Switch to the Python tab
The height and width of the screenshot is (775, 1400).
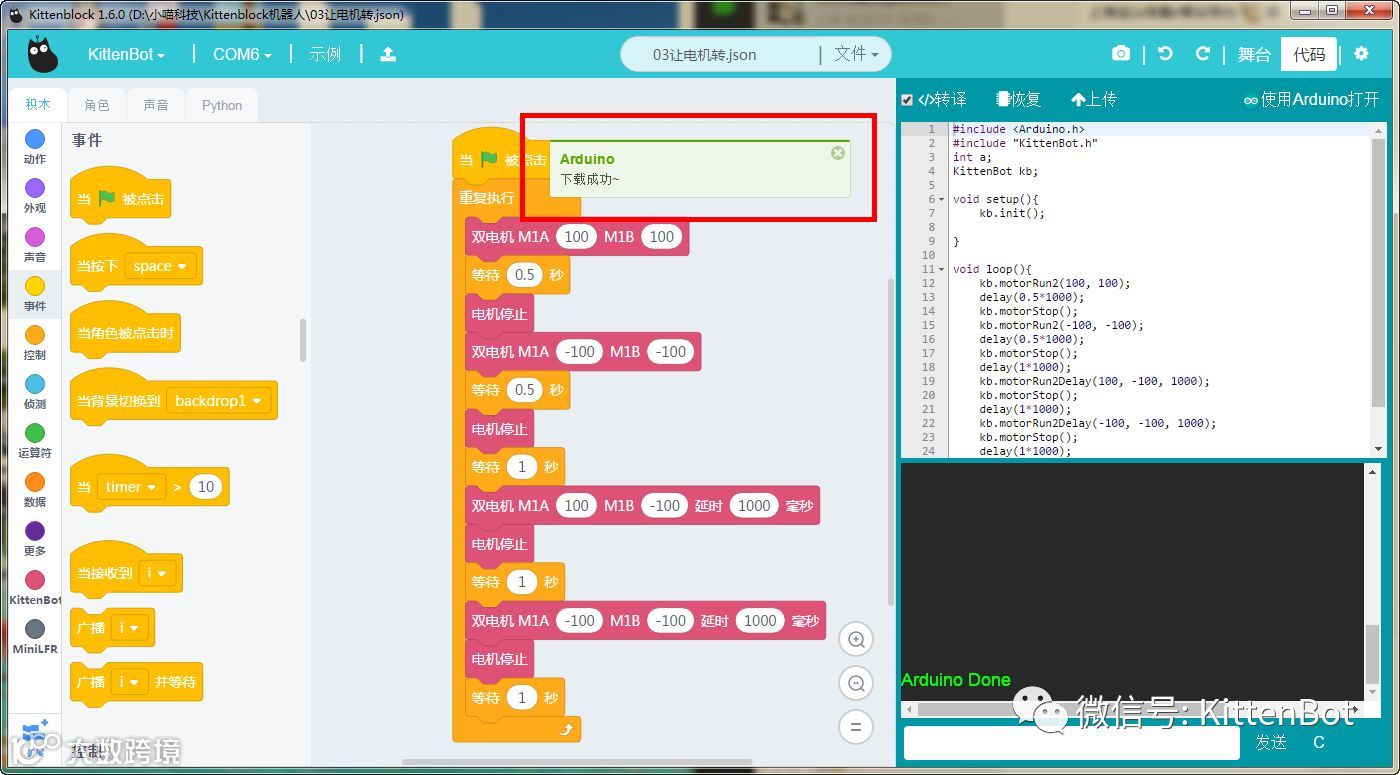pyautogui.click(x=222, y=105)
